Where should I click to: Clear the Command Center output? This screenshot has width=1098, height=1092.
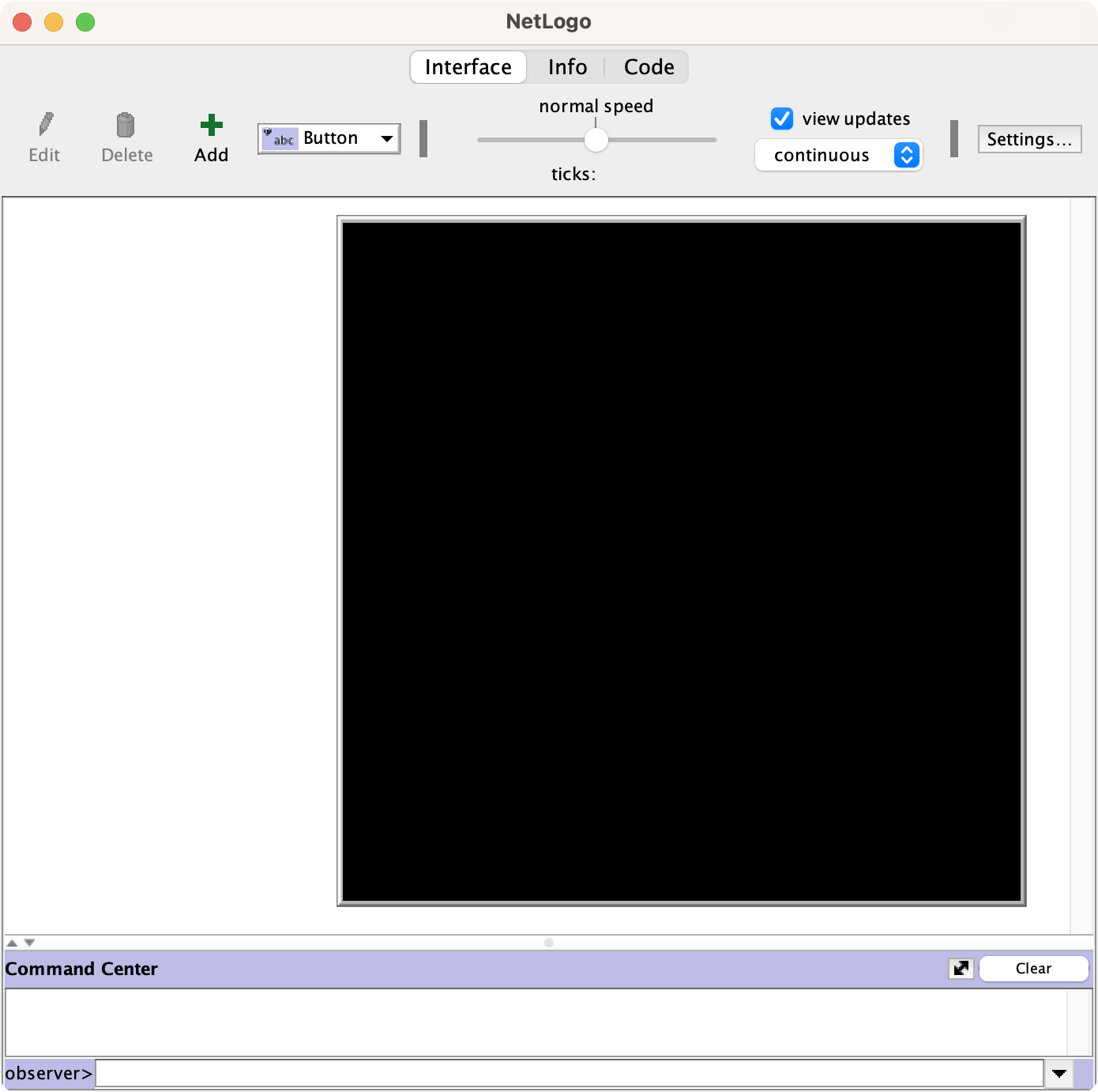1033,968
